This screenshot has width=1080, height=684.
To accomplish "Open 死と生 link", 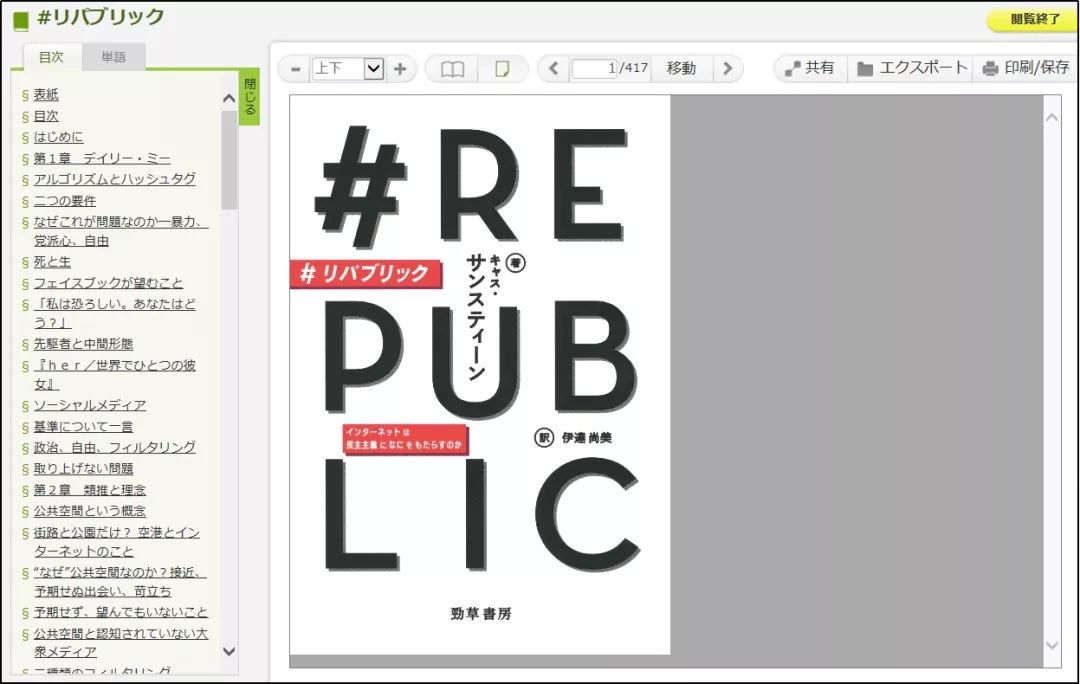I will click(52, 262).
